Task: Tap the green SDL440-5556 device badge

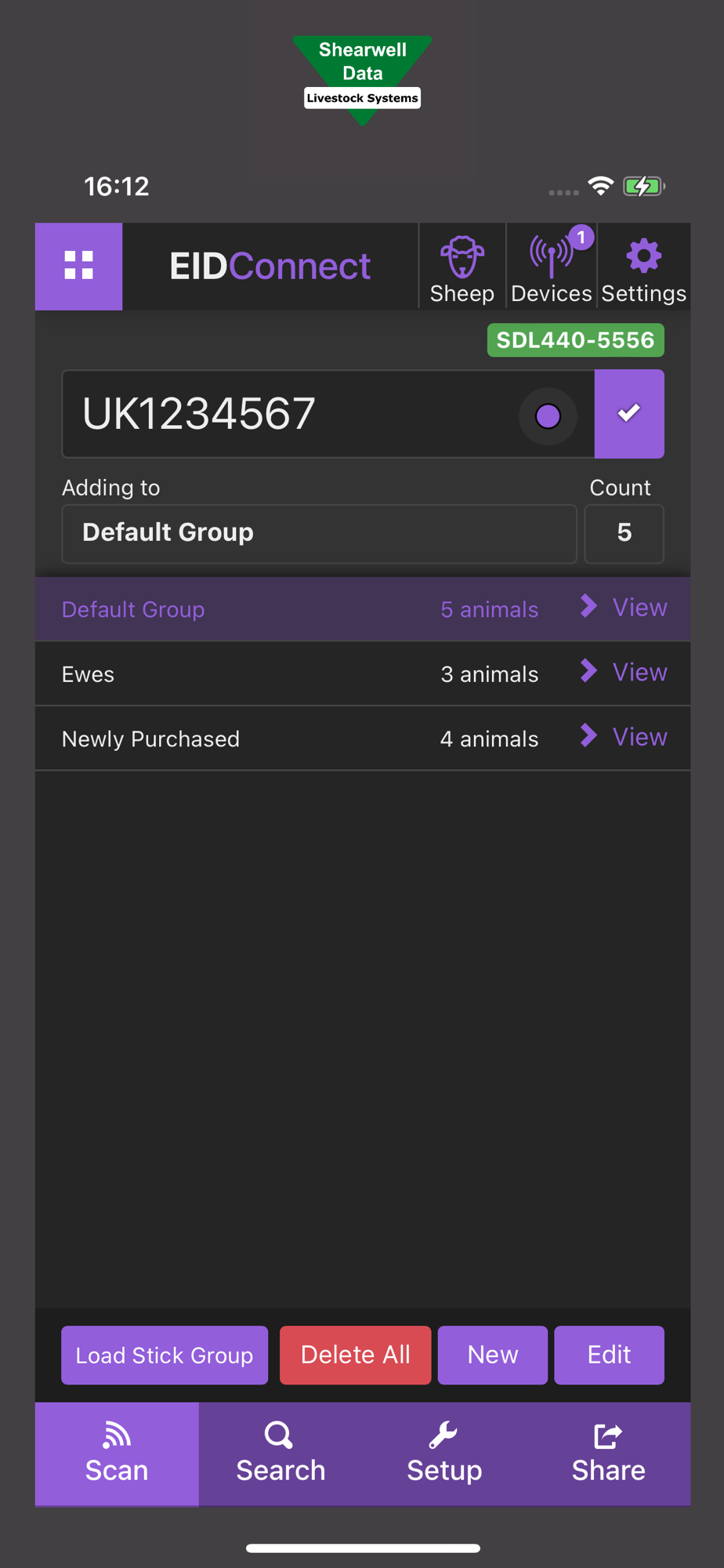Action: coord(575,340)
